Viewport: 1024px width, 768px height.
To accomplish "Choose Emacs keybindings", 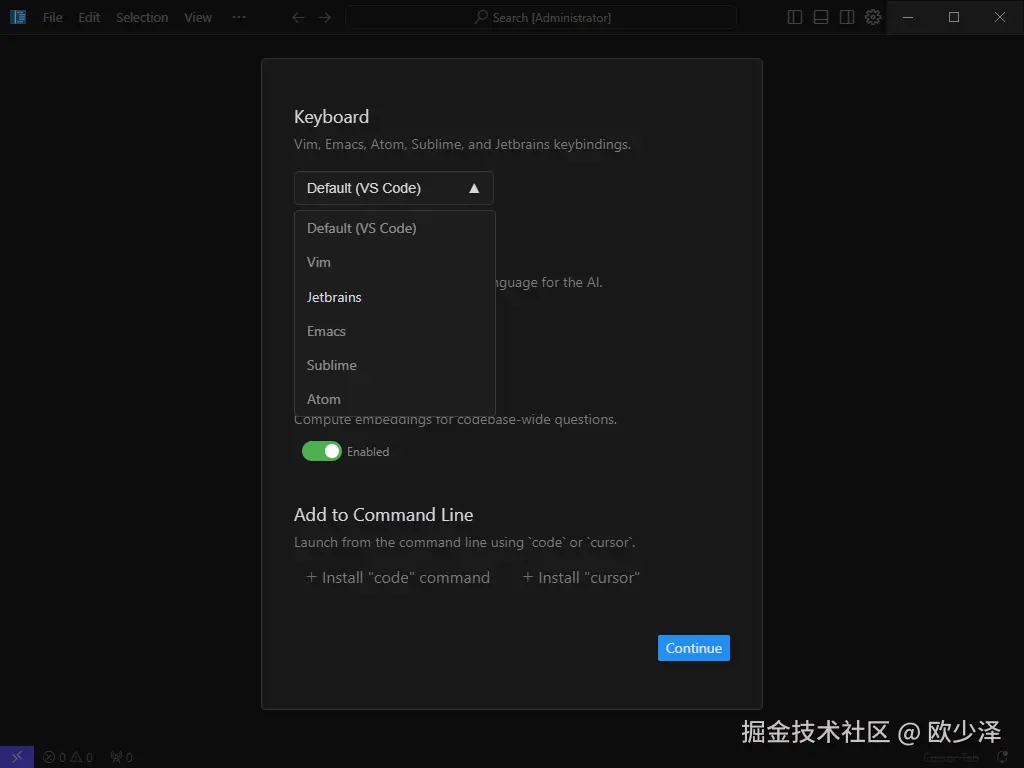I will pos(394,331).
